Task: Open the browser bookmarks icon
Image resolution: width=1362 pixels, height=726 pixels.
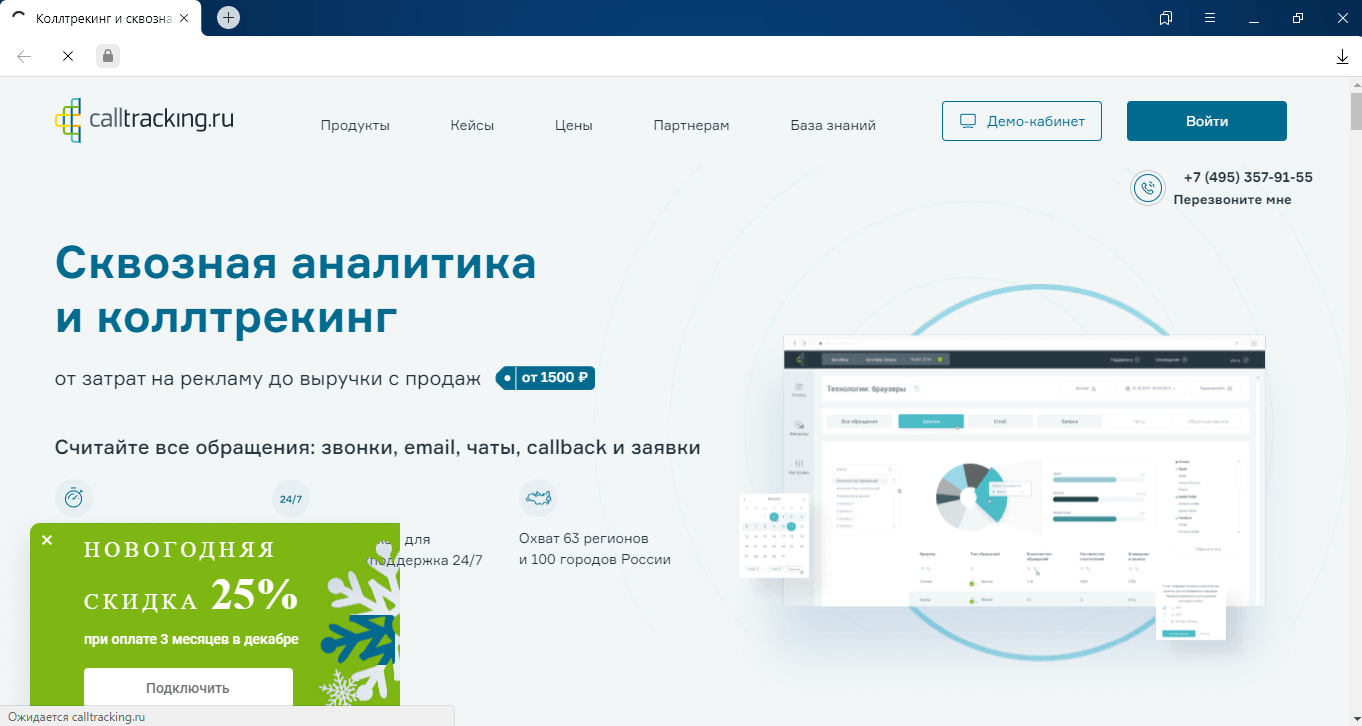Action: (1165, 18)
